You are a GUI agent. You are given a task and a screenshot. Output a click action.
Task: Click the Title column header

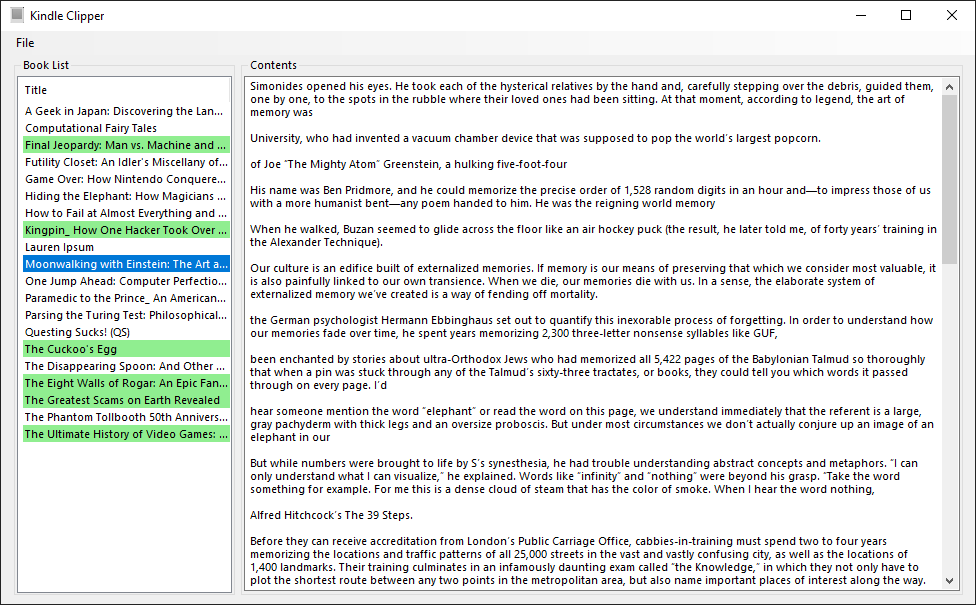[124, 90]
